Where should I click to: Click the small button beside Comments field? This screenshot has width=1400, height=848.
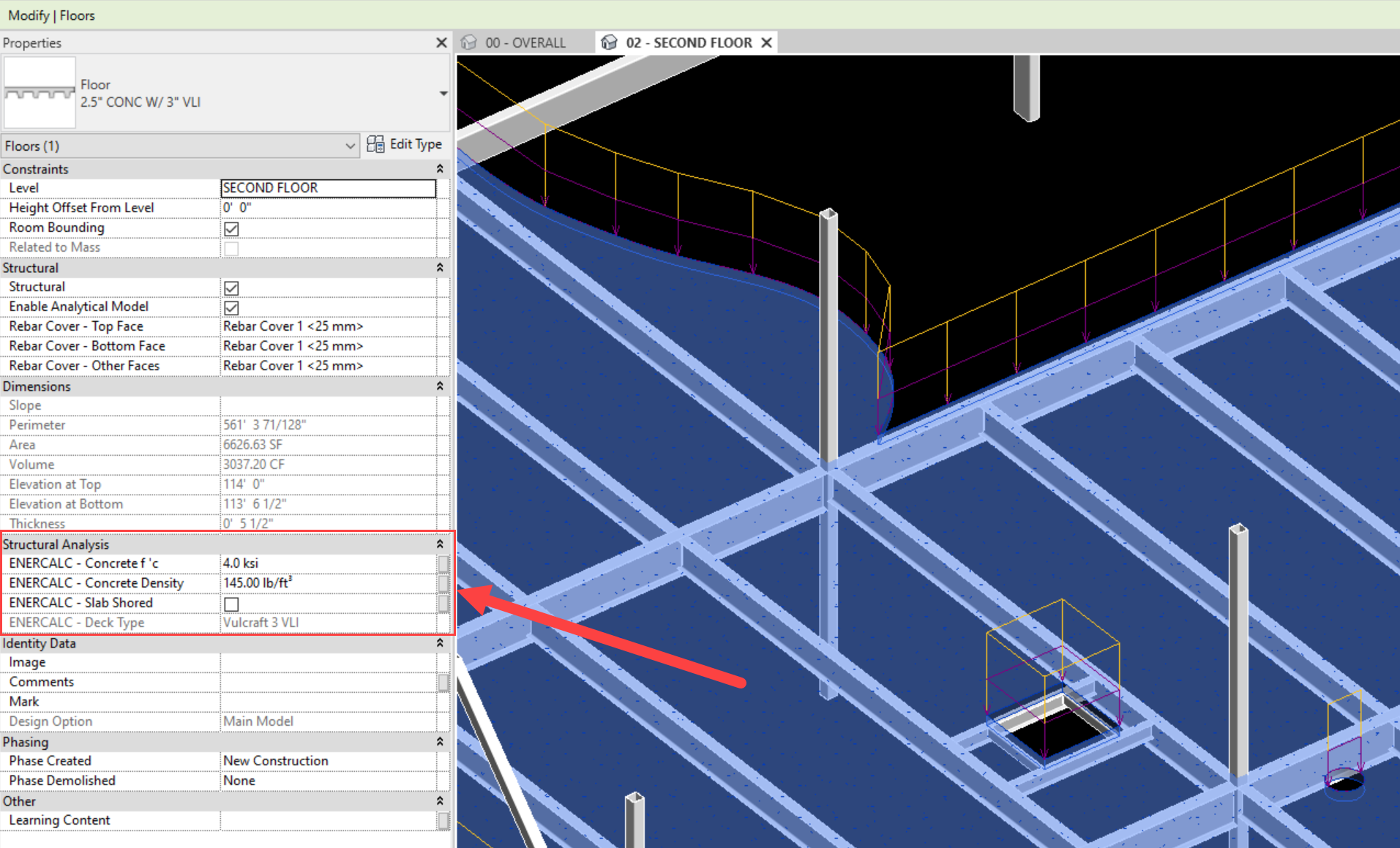tap(443, 682)
